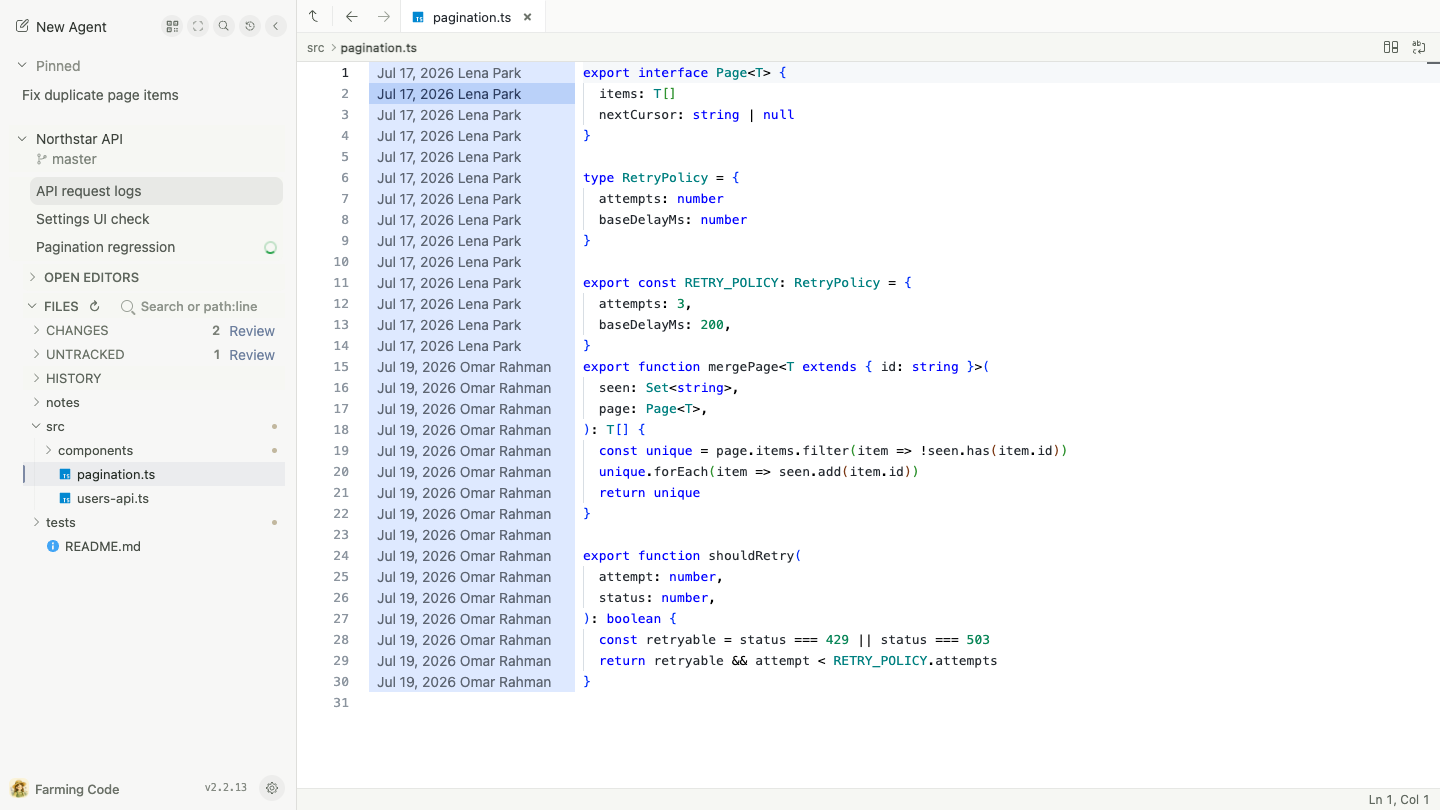Click the modified dot beside components folder
This screenshot has width=1440, height=810.
[x=274, y=451]
